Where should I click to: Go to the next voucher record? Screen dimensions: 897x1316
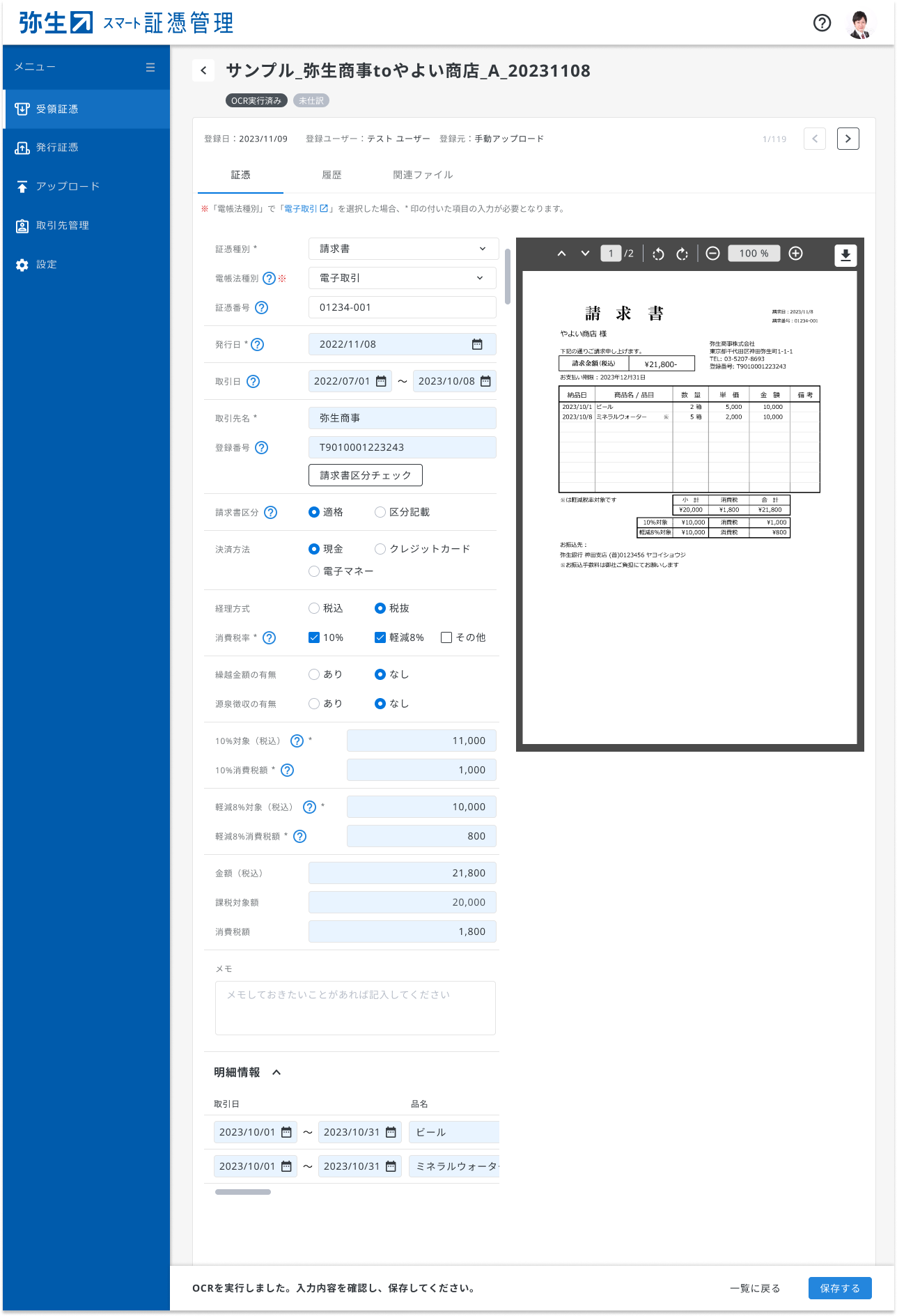(x=848, y=139)
